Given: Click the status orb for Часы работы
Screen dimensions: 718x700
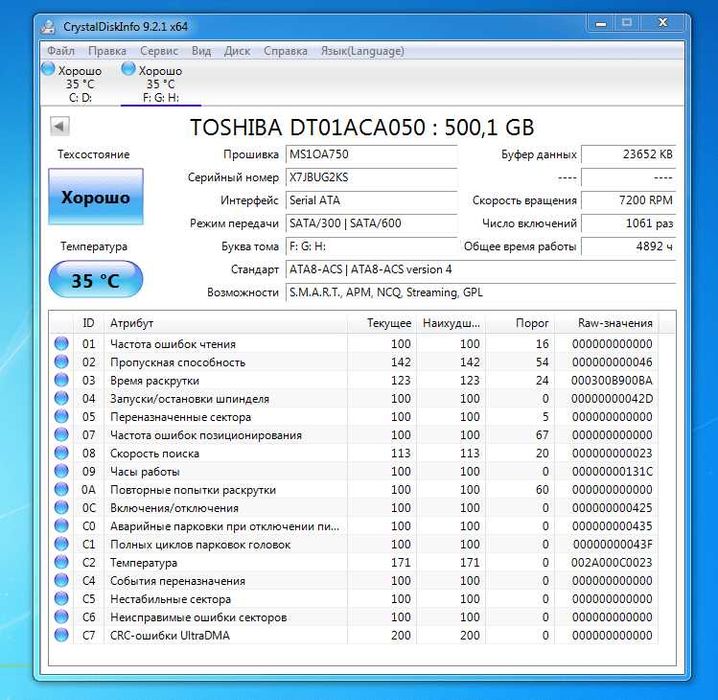Looking at the screenshot, I should [61, 471].
